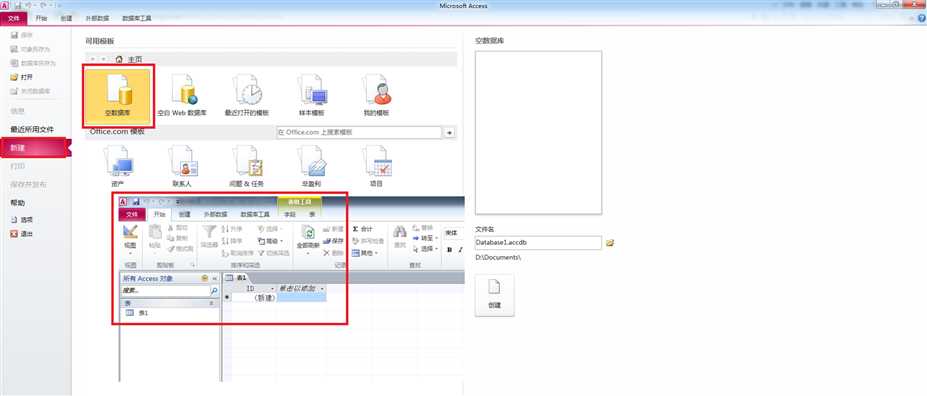Viewport: 927px width, 396px height.
Task: Click the Home (主页) icon in the template breadcrumb
Action: (x=119, y=59)
